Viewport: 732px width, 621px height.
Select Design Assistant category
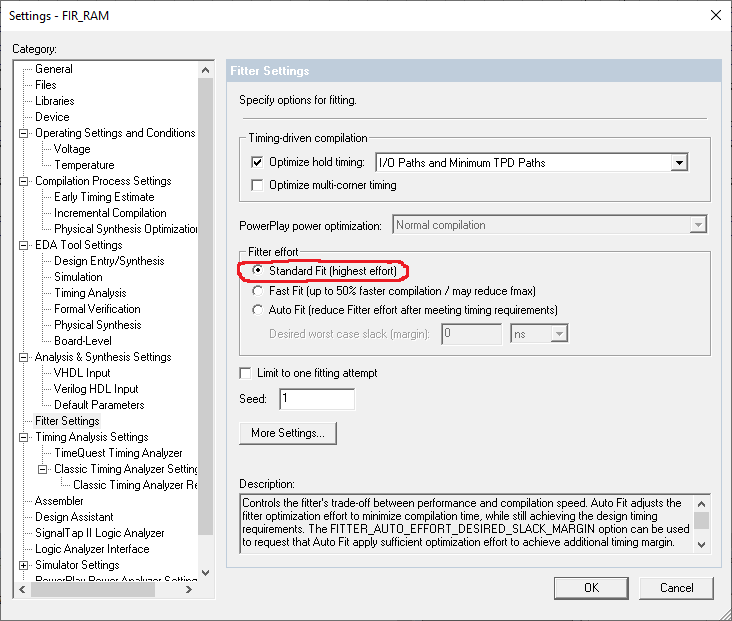click(74, 517)
